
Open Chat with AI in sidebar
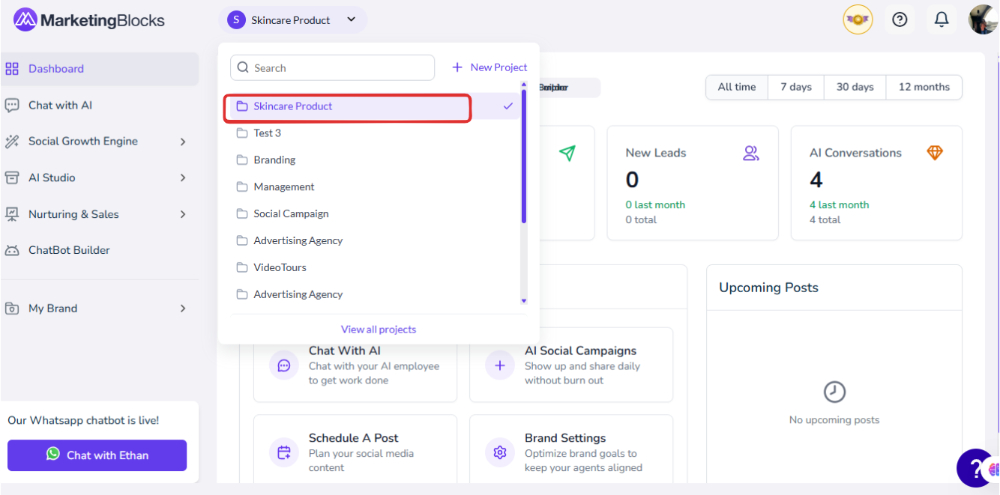click(x=60, y=105)
